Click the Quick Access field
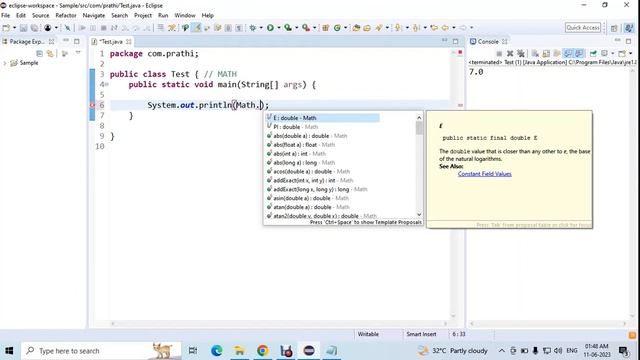Screen dimensions: 640x360 pos(583,28)
